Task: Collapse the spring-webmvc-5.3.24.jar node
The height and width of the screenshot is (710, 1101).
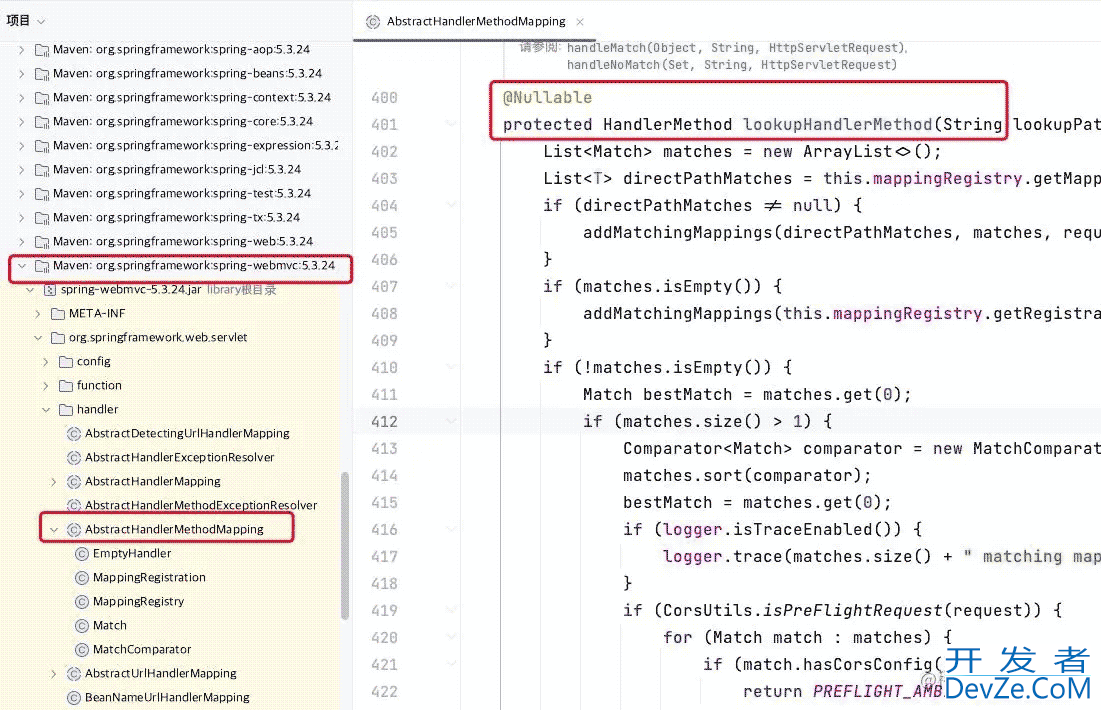Action: (x=30, y=290)
